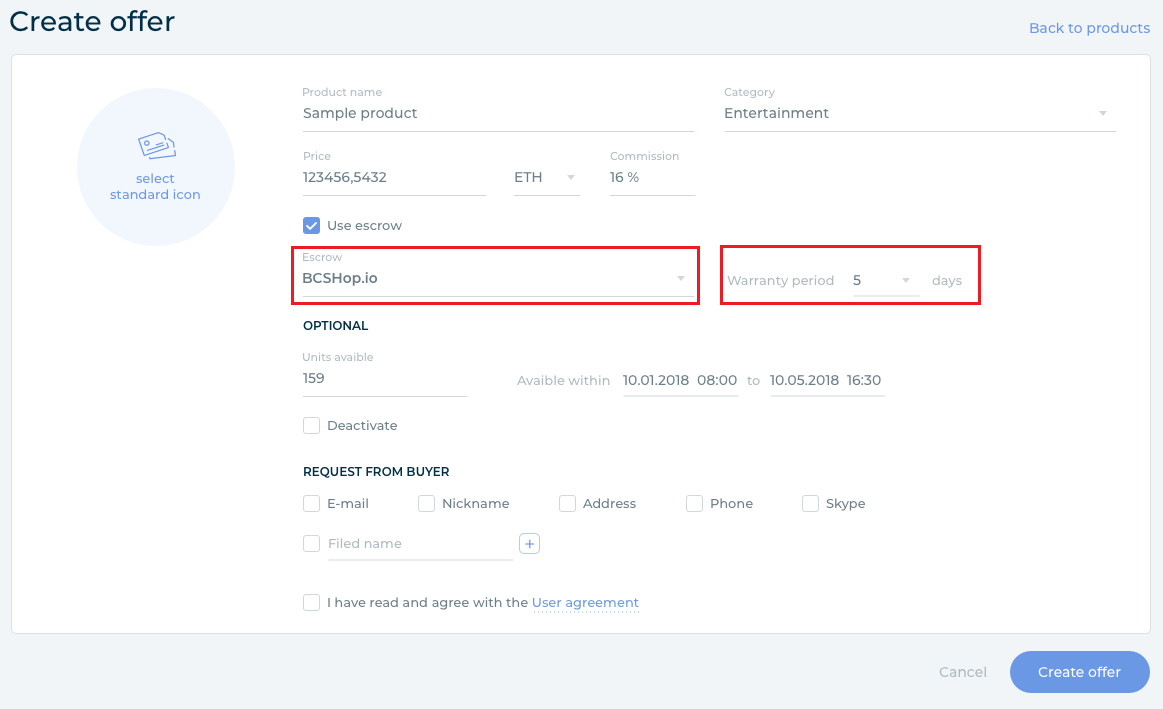Check the Nickname request option
1163x709 pixels.
[427, 504]
